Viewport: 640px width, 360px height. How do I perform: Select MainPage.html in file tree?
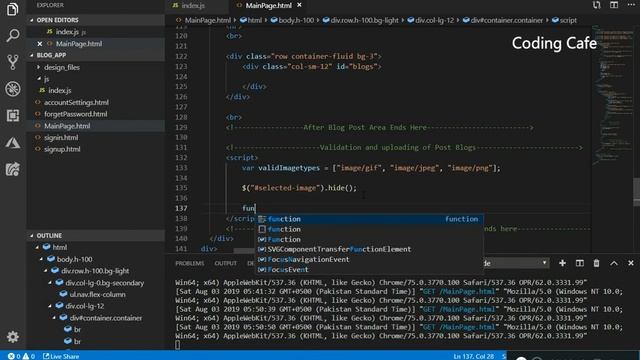click(67, 126)
